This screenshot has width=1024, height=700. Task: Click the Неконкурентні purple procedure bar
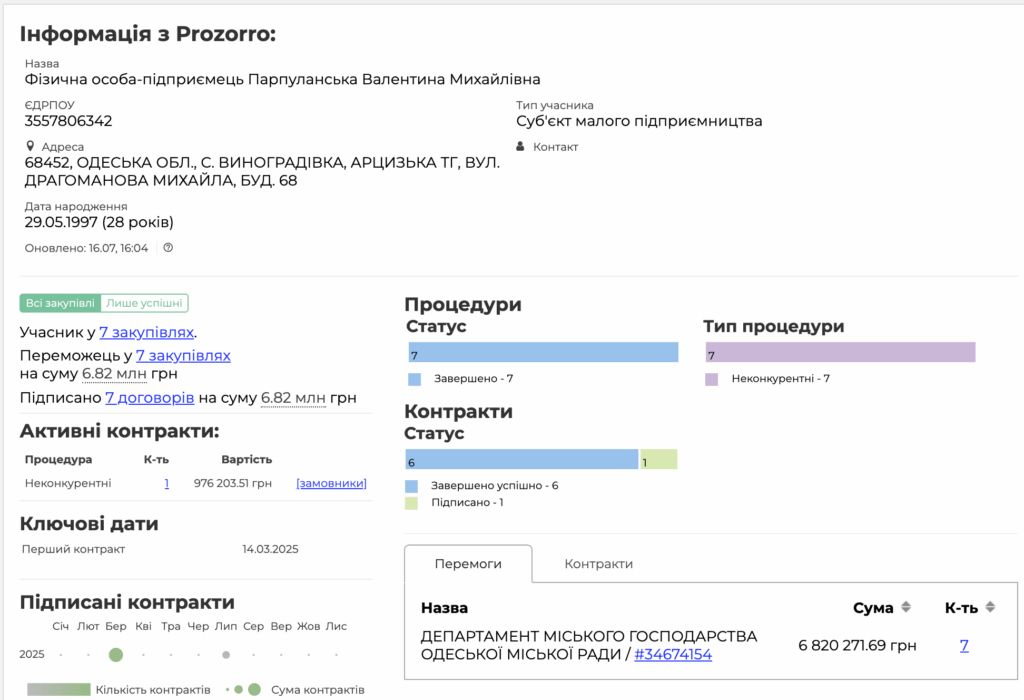coord(840,353)
